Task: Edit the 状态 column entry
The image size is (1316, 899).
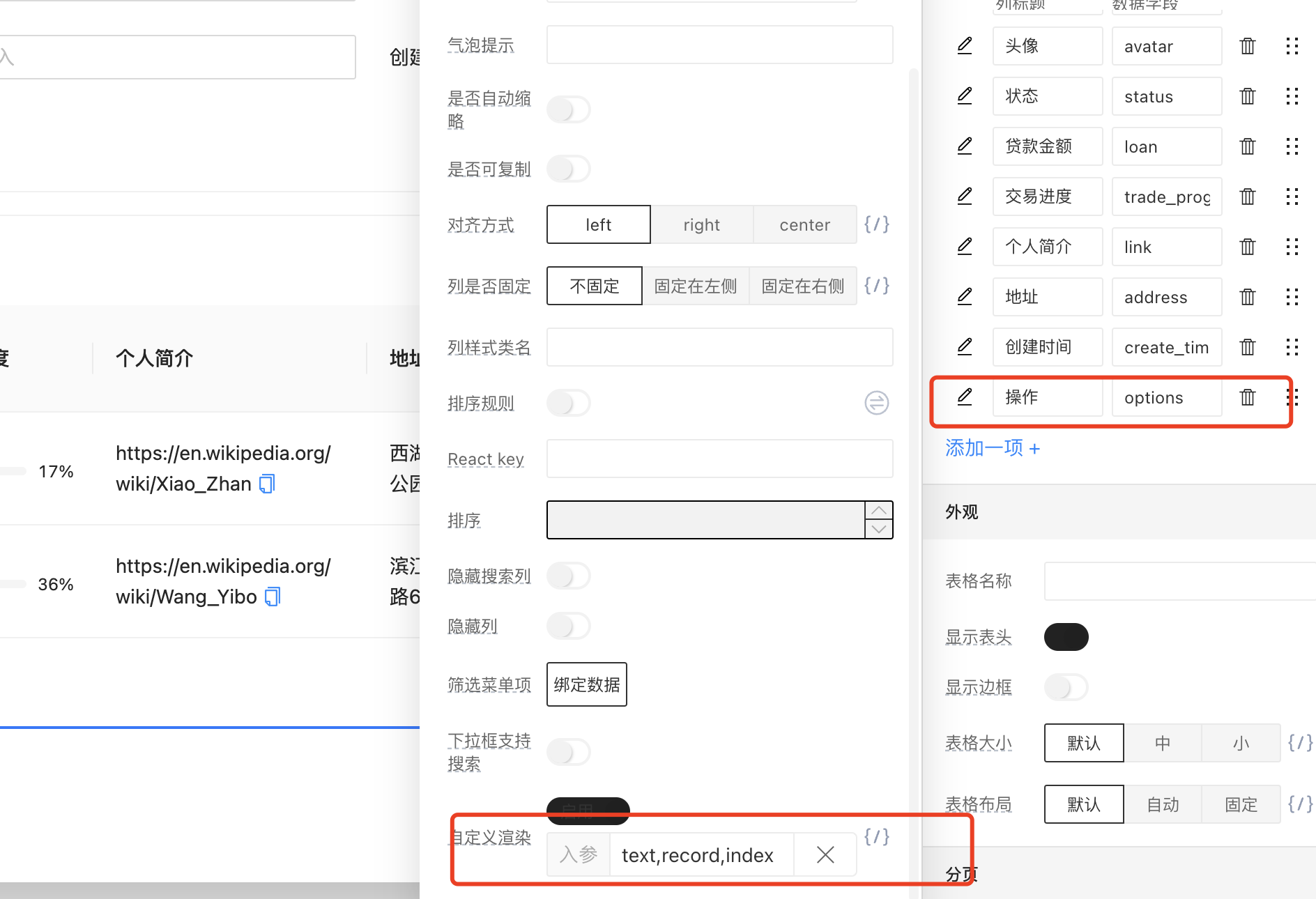Action: (x=965, y=96)
